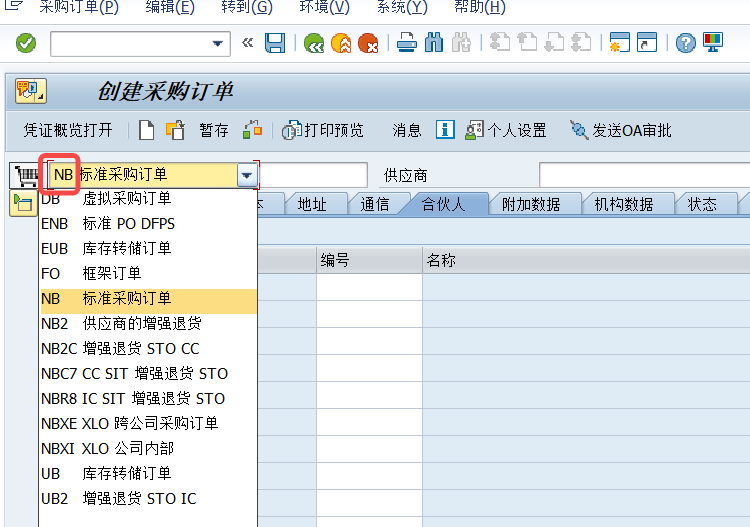Select UB2 增强退货 STO IC option

coord(148,499)
